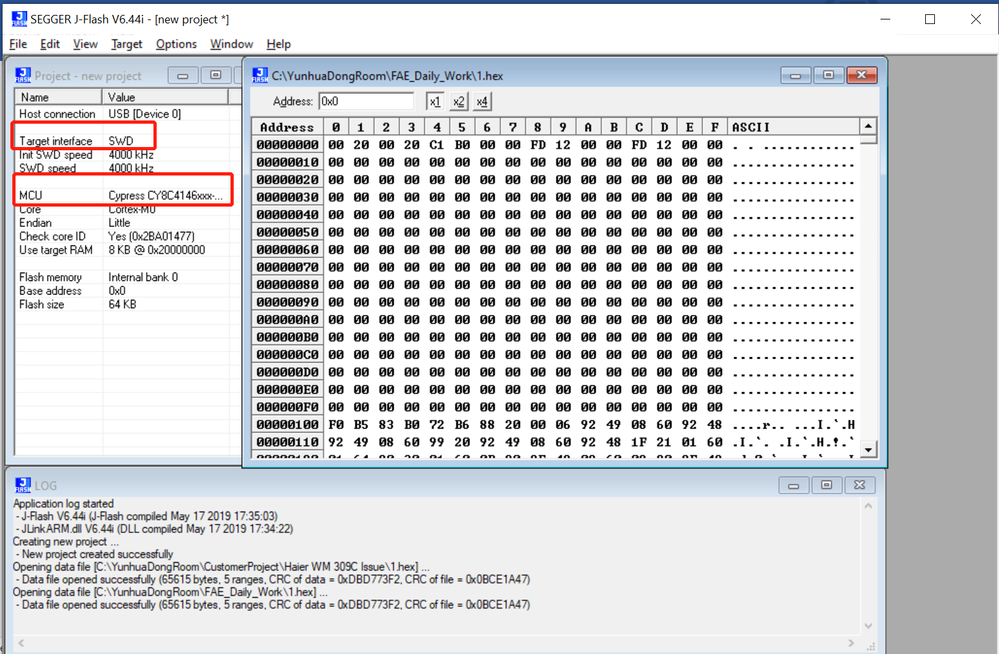The width and height of the screenshot is (999, 654).
Task: Click the LOG panel's J-Flash icon
Action: point(22,485)
